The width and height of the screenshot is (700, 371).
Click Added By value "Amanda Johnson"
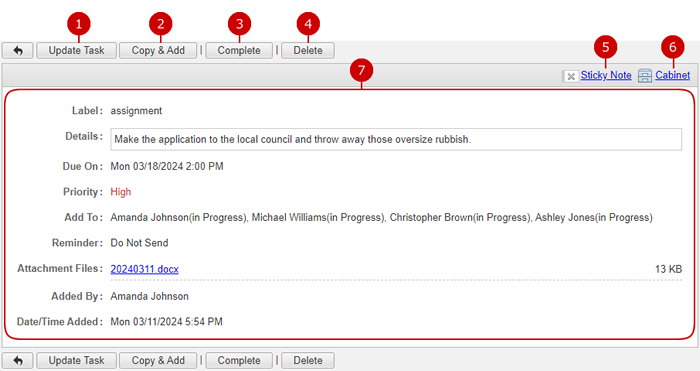[x=150, y=296]
